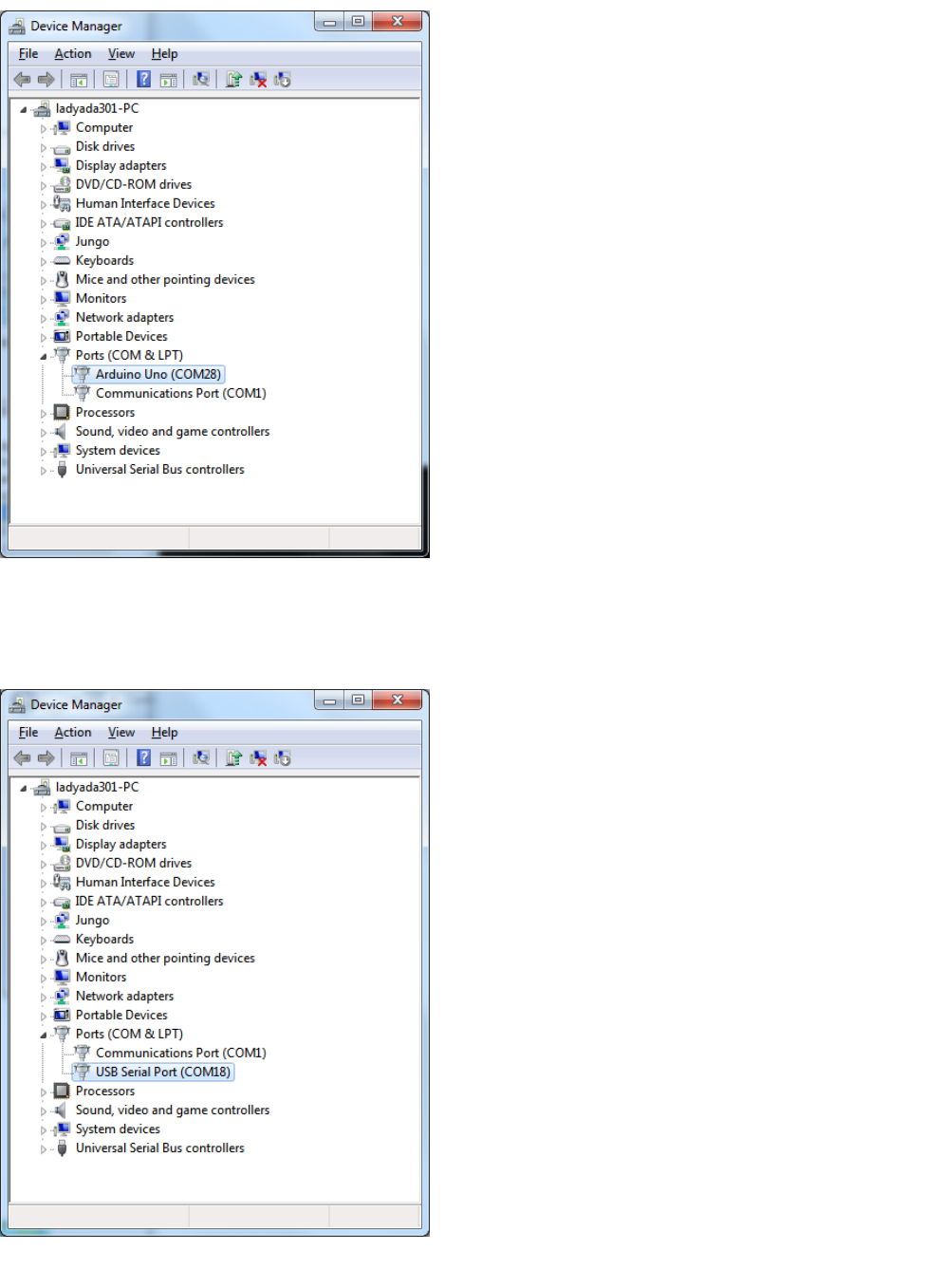Click Update Driver Software icon in Arduino Uno window
The width and height of the screenshot is (945, 1288).
click(233, 80)
